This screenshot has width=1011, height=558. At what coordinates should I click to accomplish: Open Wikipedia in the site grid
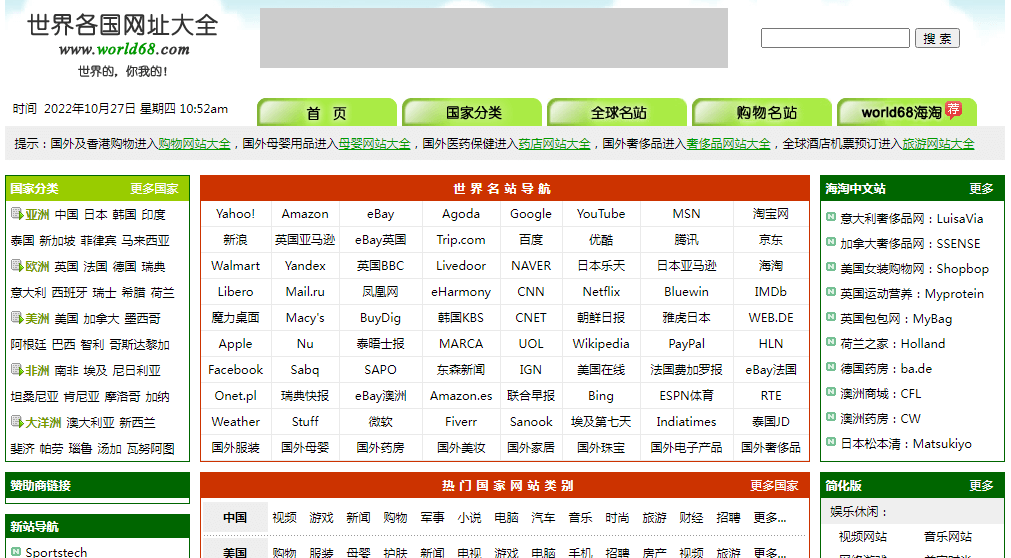601,344
